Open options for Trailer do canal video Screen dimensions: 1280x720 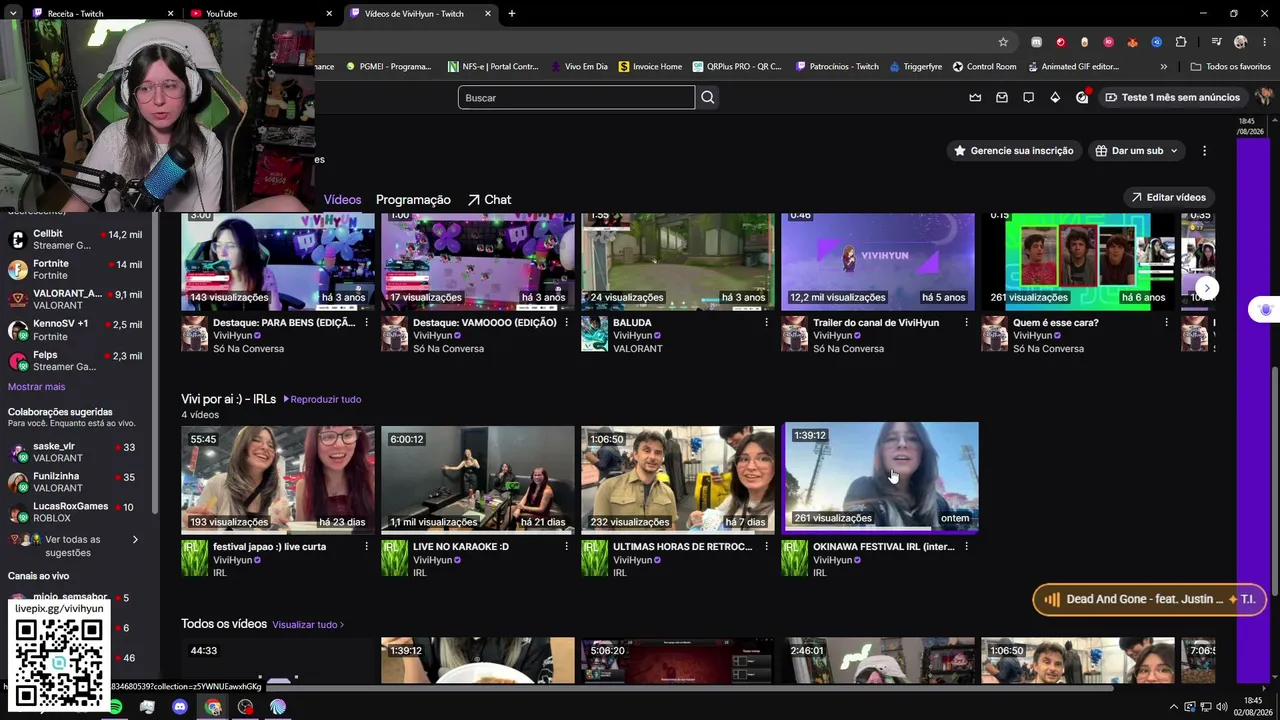point(966,323)
